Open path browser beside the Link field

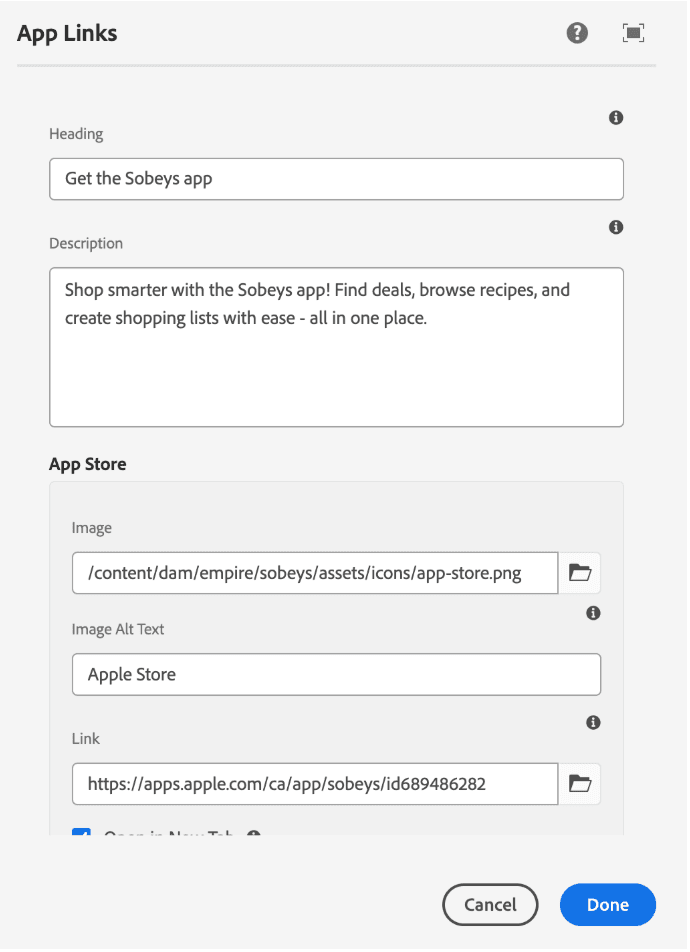[580, 784]
